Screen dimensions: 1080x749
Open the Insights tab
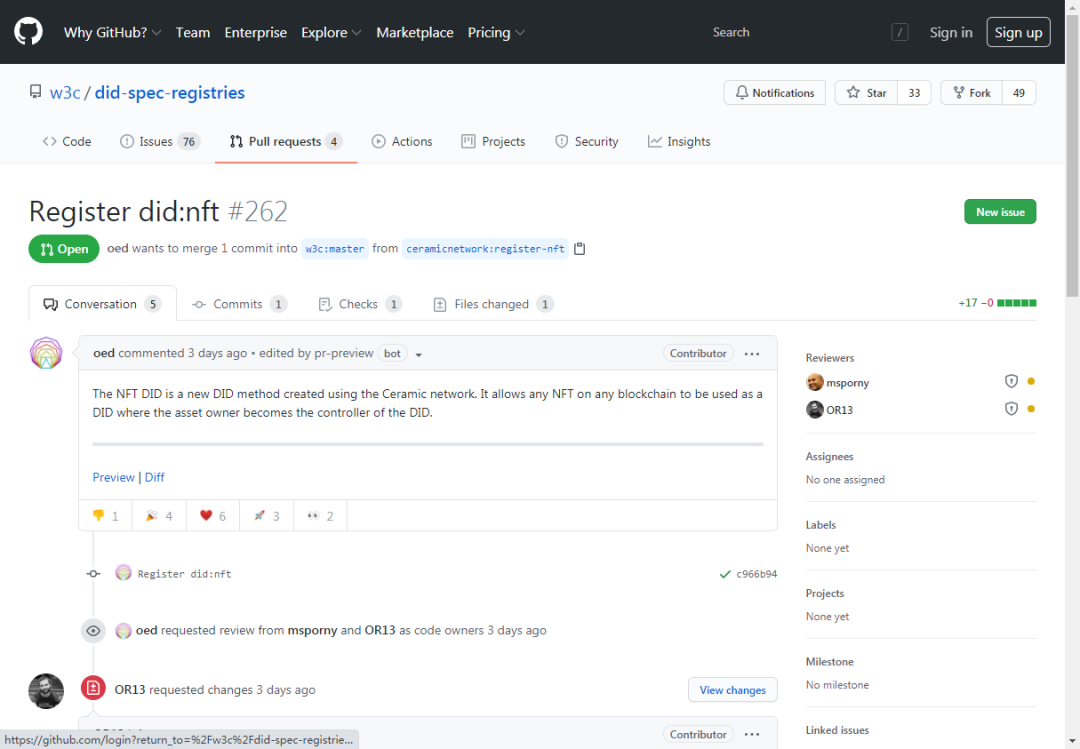[679, 141]
